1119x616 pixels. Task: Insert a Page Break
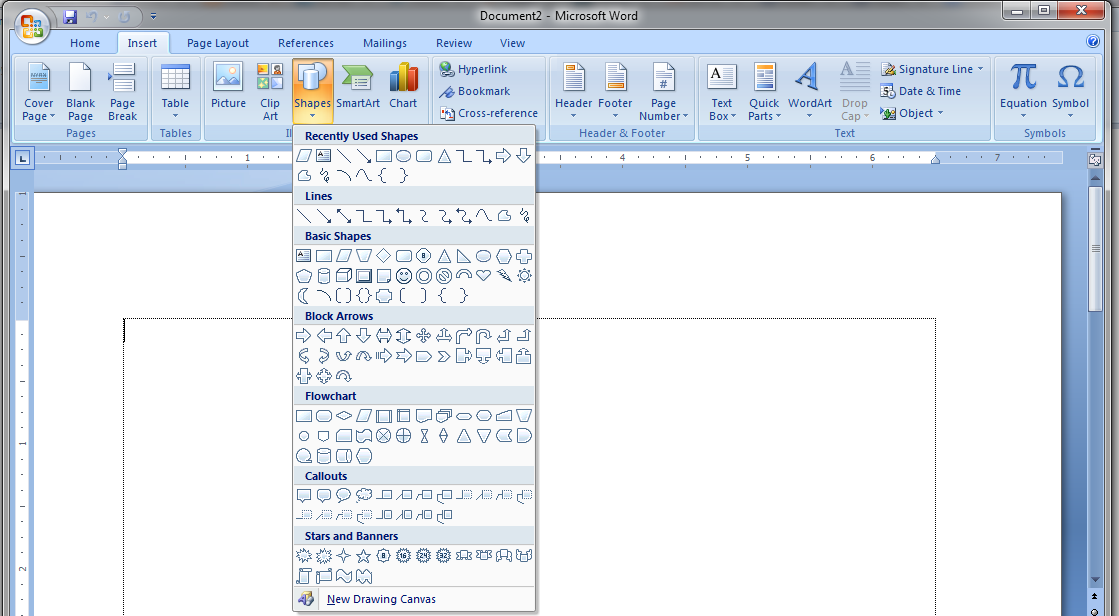[x=123, y=94]
